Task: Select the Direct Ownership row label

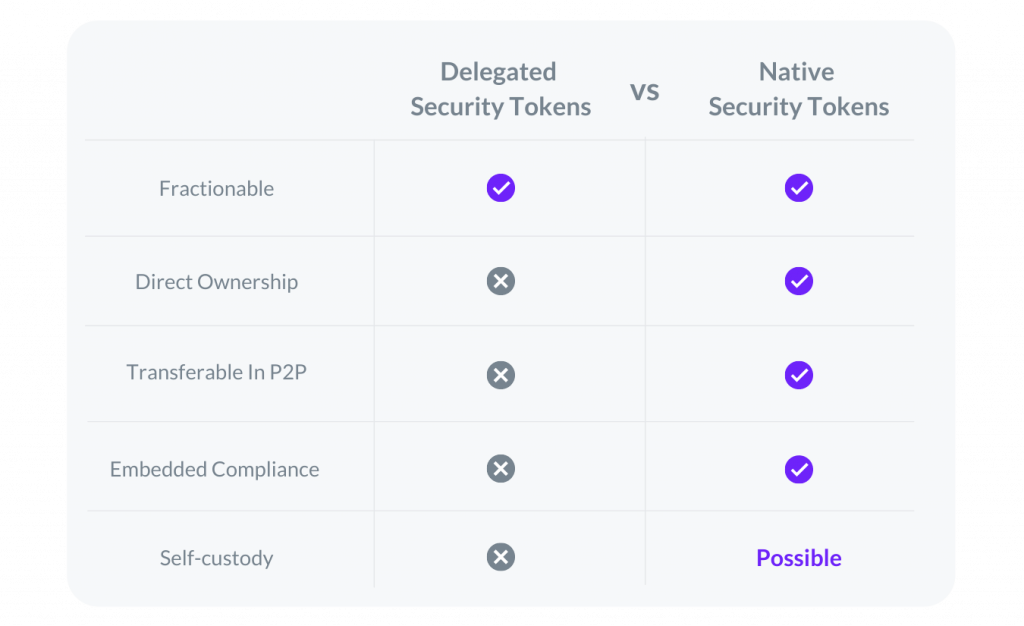Action: [x=216, y=282]
